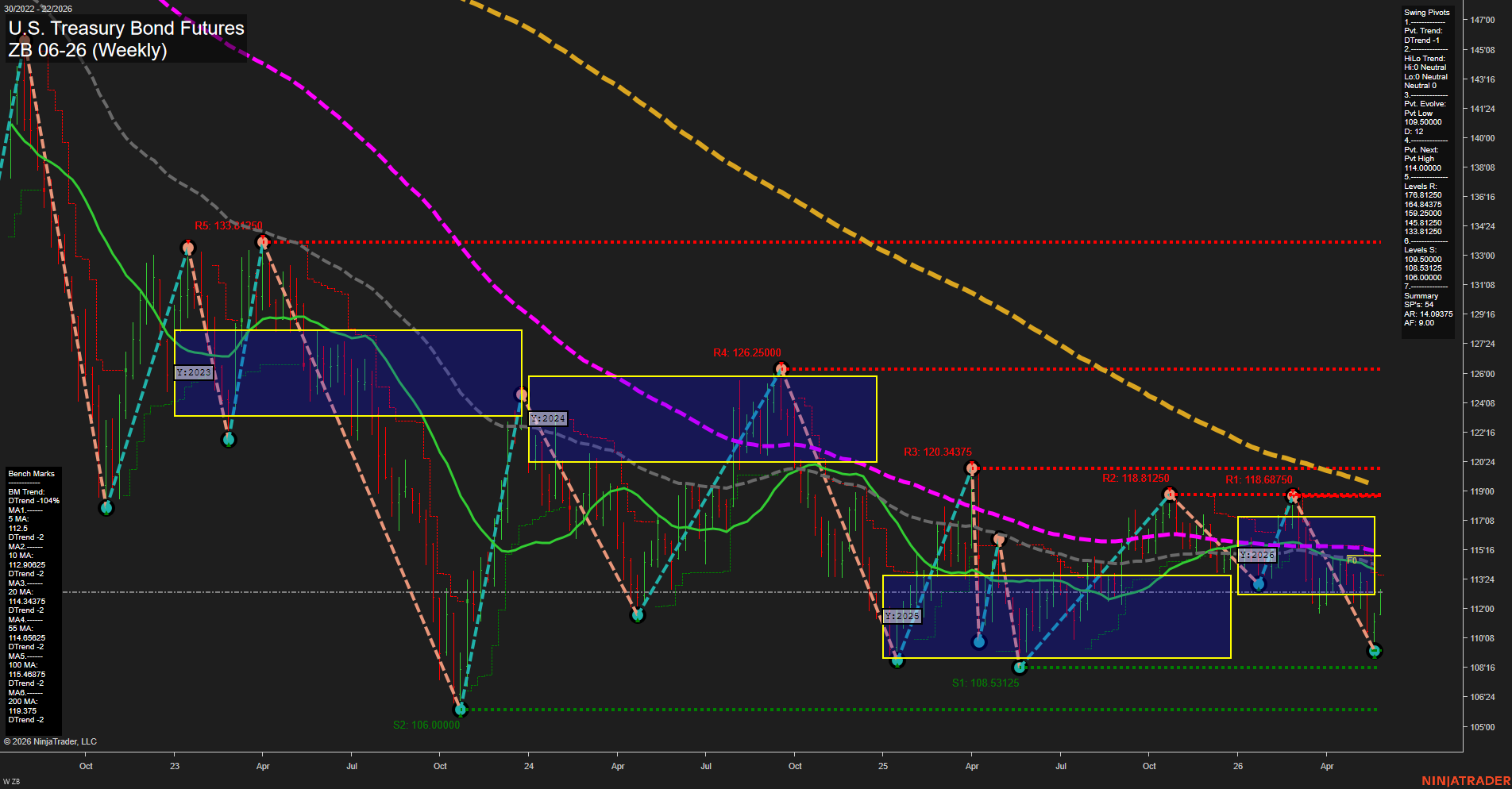Click the R4: 126.25000 resistance label
The image size is (1512, 789).
[747, 353]
